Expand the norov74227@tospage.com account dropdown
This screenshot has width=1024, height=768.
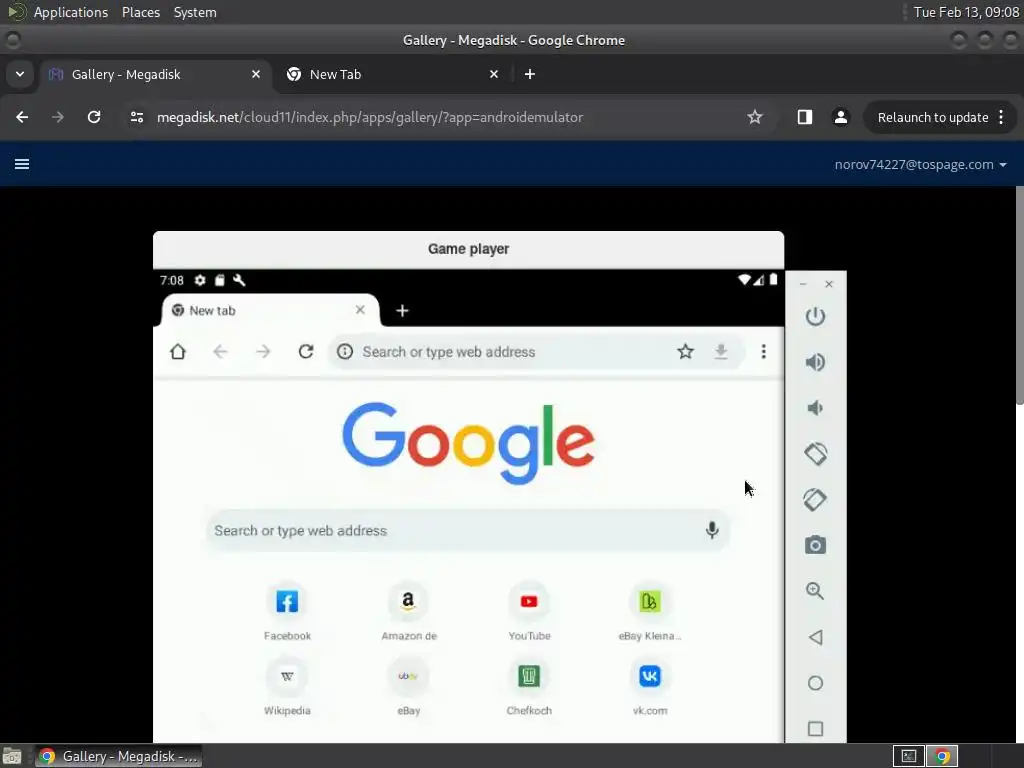pos(920,165)
